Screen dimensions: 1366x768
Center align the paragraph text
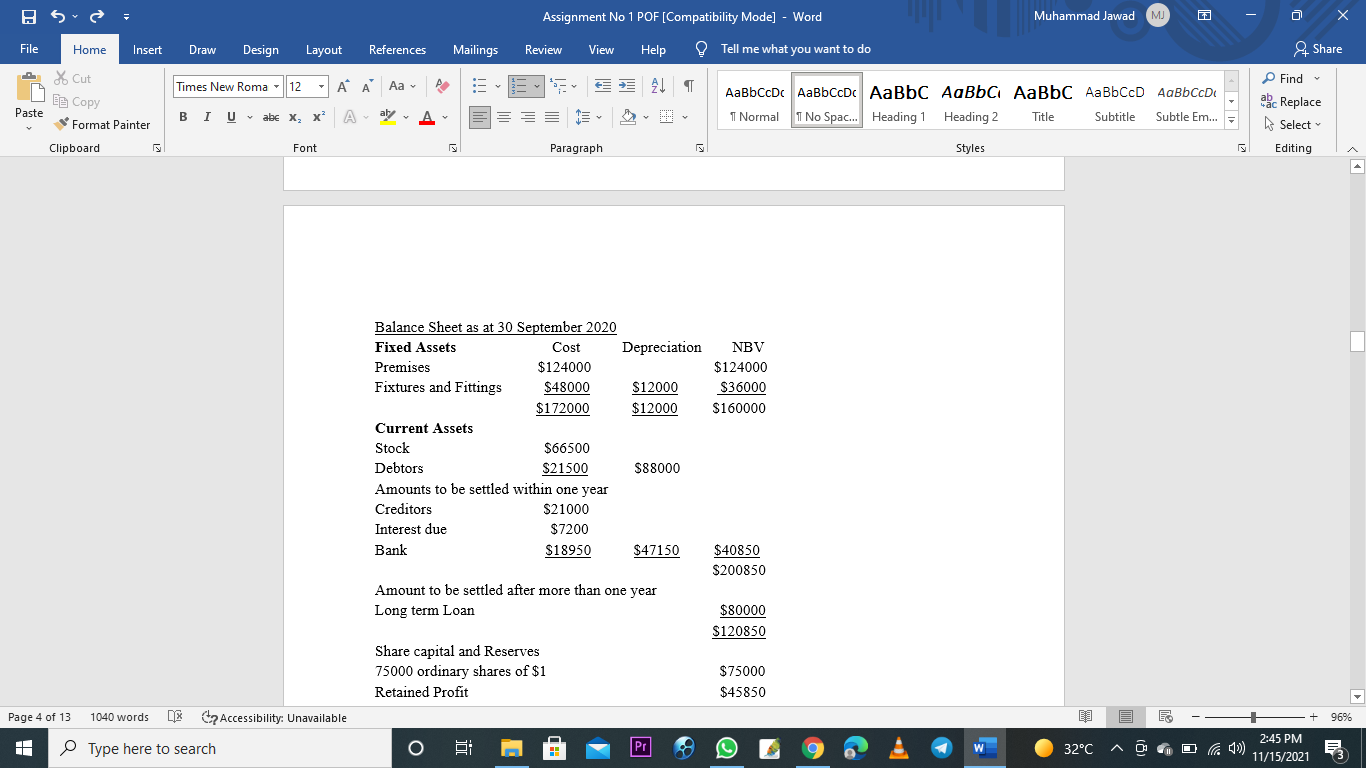point(504,117)
